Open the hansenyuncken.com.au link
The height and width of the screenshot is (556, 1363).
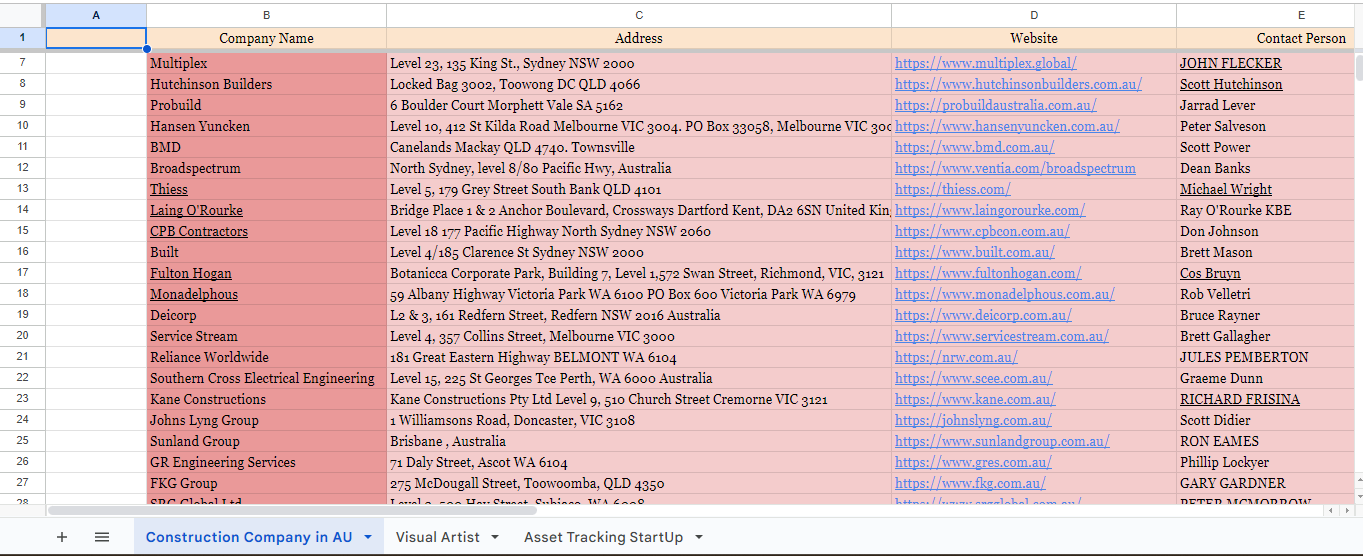tap(1007, 126)
